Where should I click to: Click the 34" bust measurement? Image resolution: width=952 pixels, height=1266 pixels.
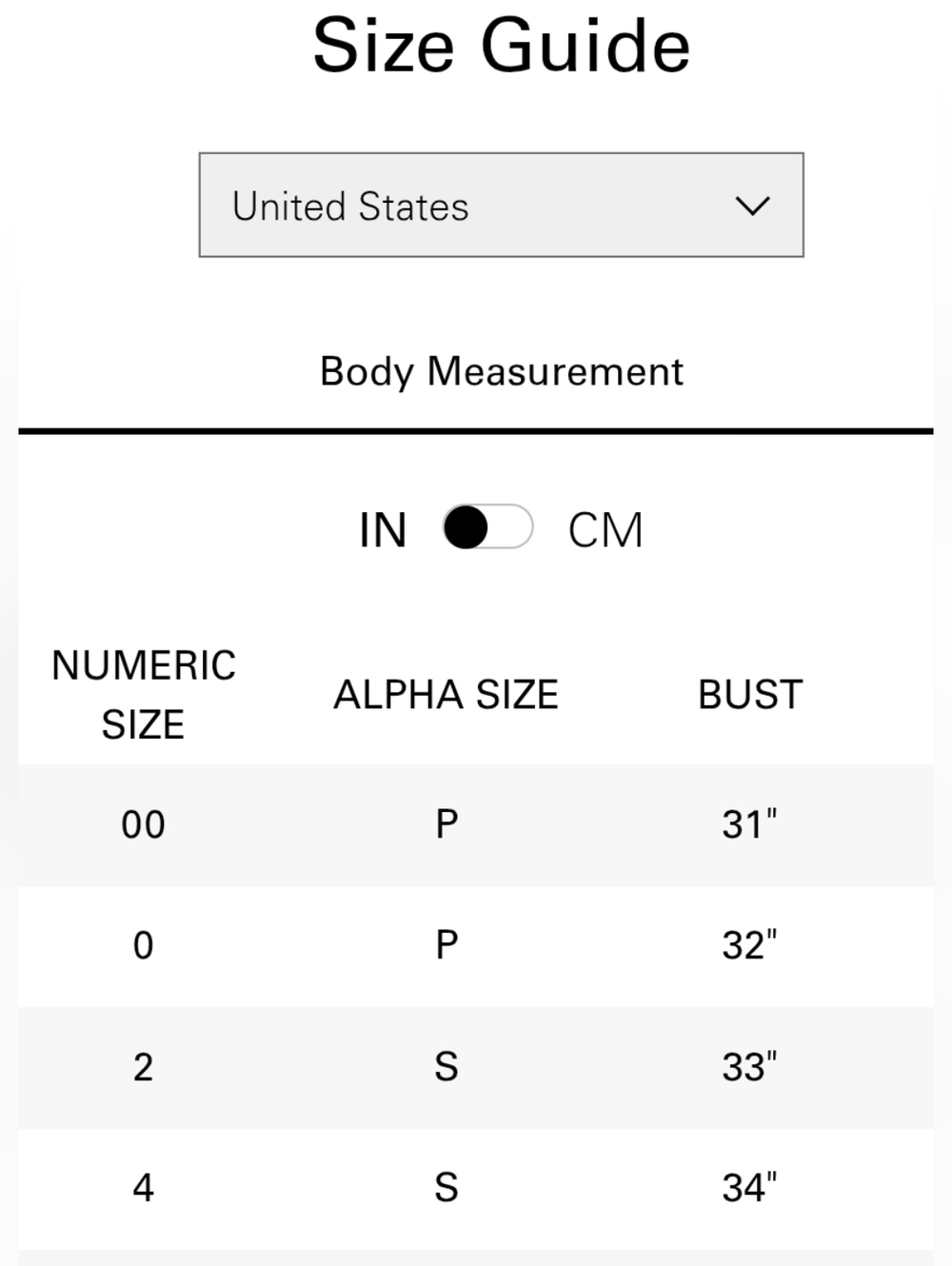pos(749,1187)
